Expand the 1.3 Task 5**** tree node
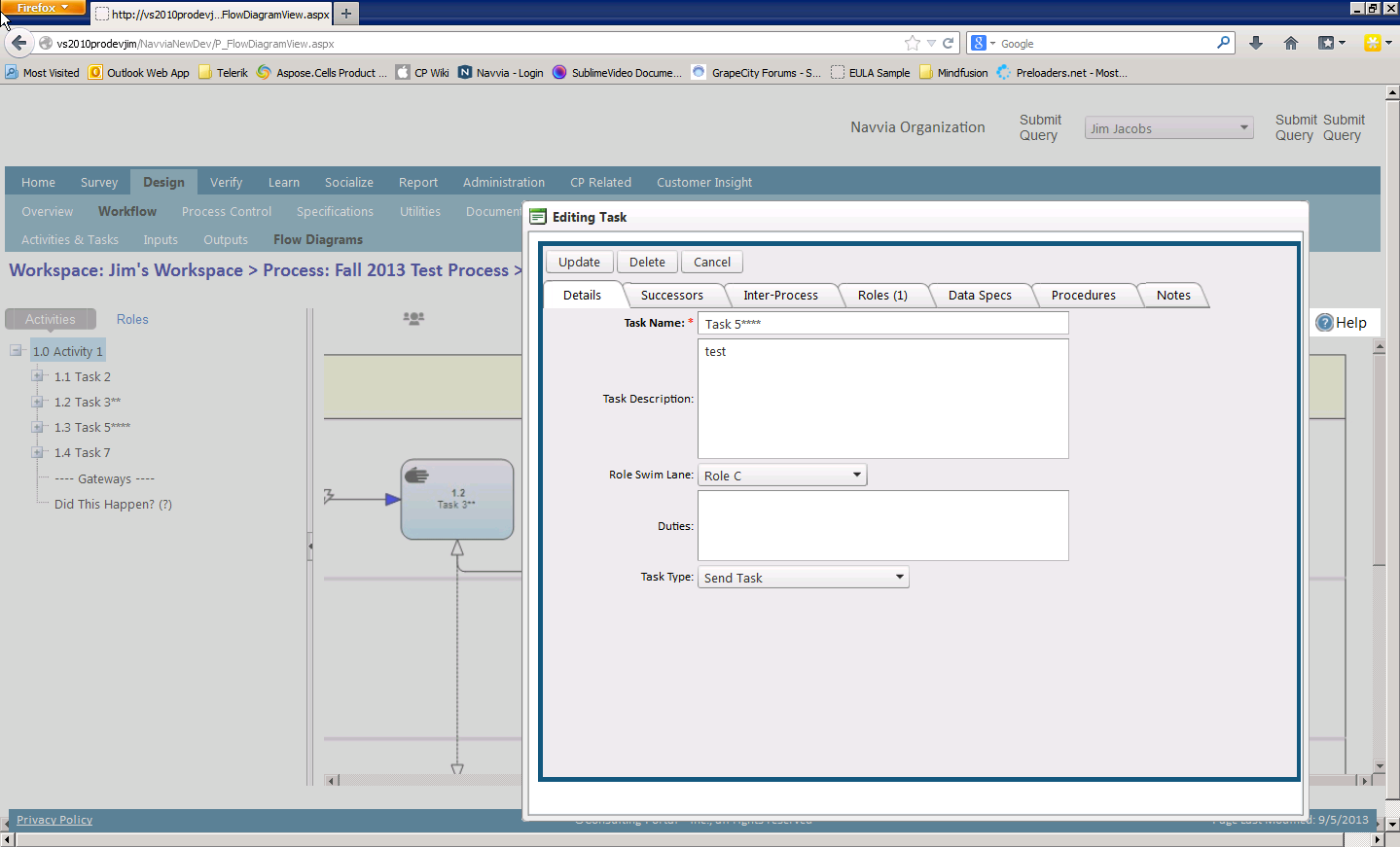 coord(37,427)
